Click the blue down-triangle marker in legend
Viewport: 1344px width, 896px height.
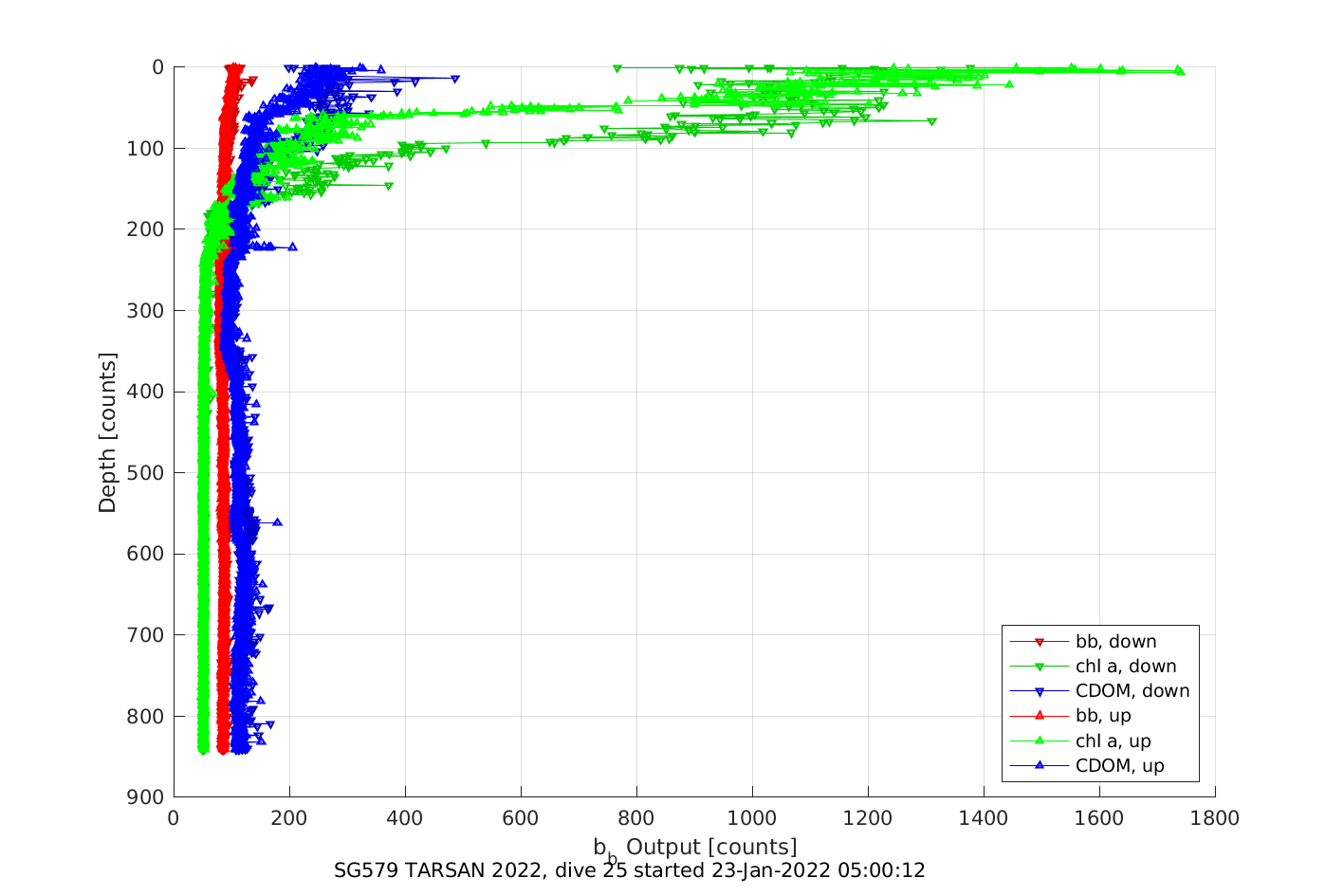1039,692
